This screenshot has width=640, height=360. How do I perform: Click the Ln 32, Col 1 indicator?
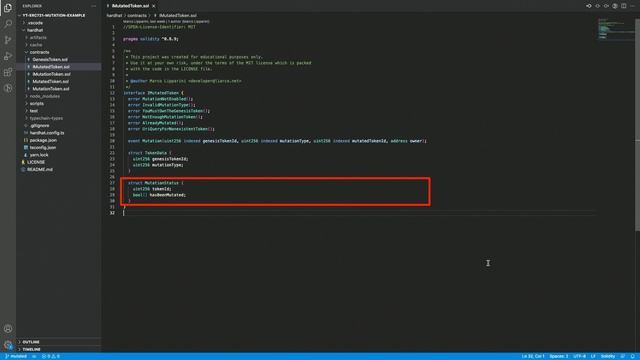click(533, 356)
